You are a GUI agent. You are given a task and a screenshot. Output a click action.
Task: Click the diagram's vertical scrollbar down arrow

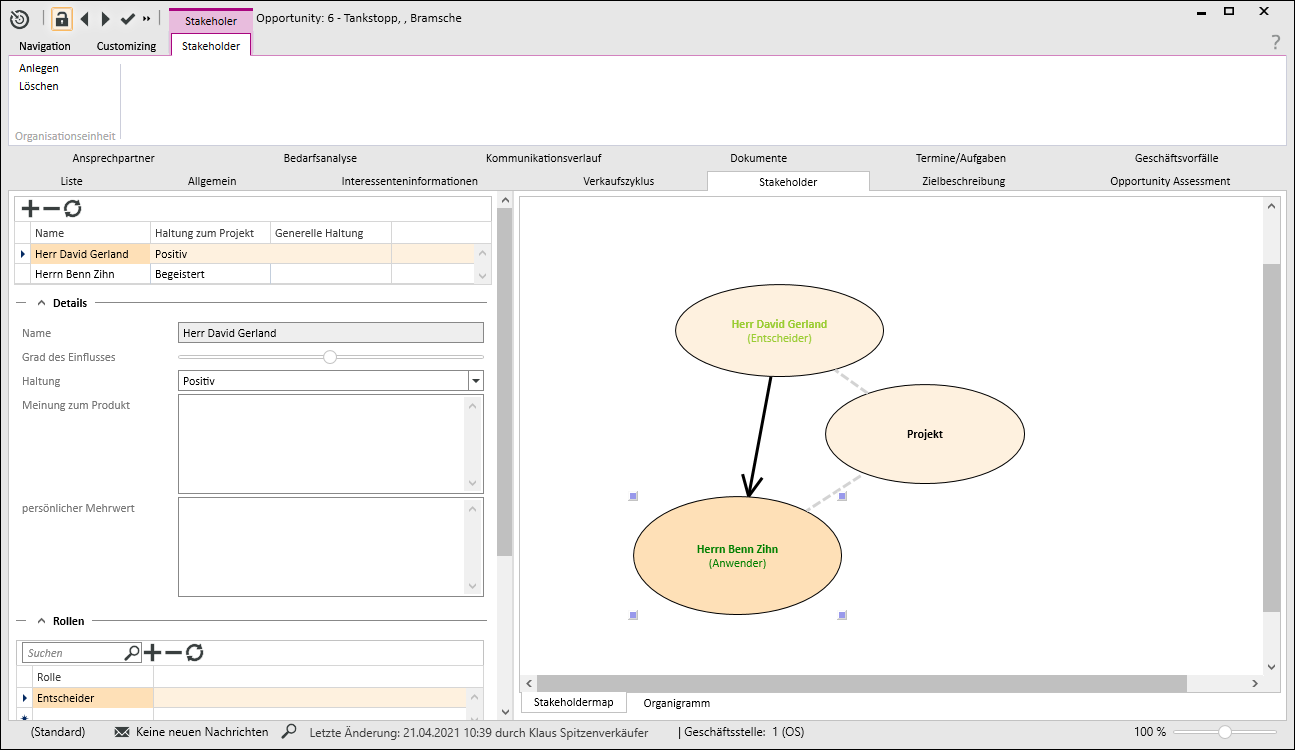tap(1272, 666)
